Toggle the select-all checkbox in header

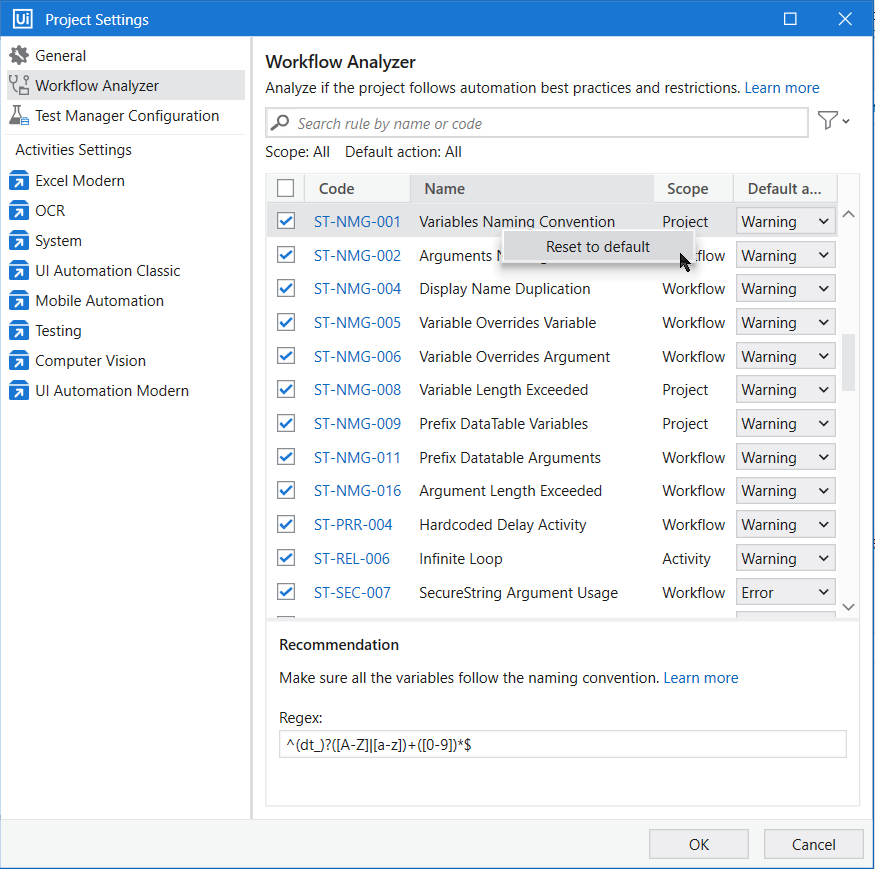pyautogui.click(x=286, y=188)
